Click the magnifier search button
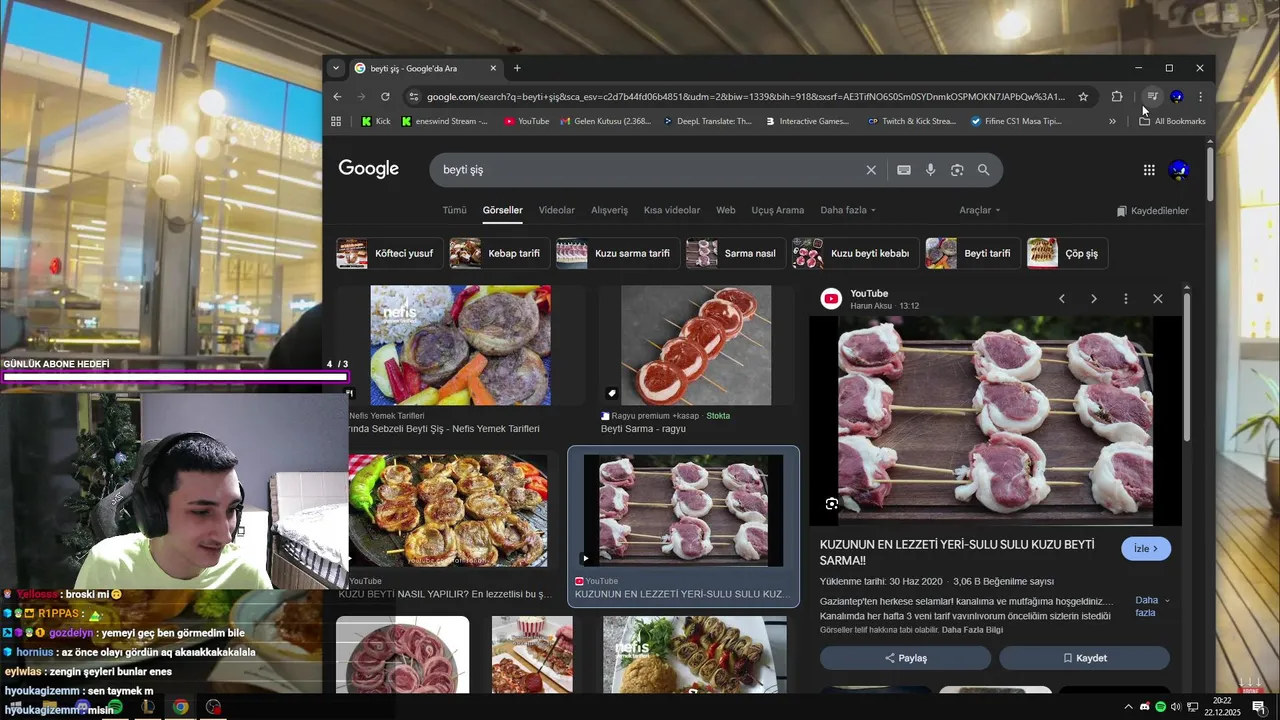This screenshot has height=720, width=1280. coord(984,170)
